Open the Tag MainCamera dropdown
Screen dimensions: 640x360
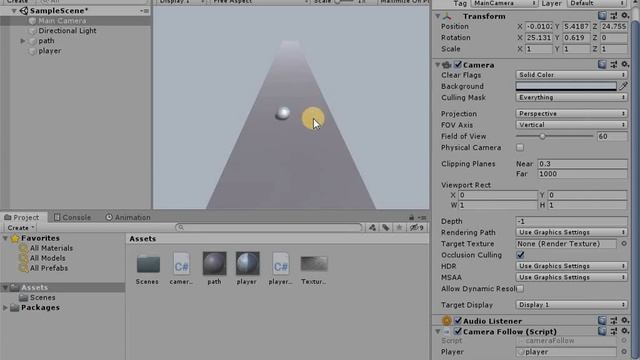(504, 3)
